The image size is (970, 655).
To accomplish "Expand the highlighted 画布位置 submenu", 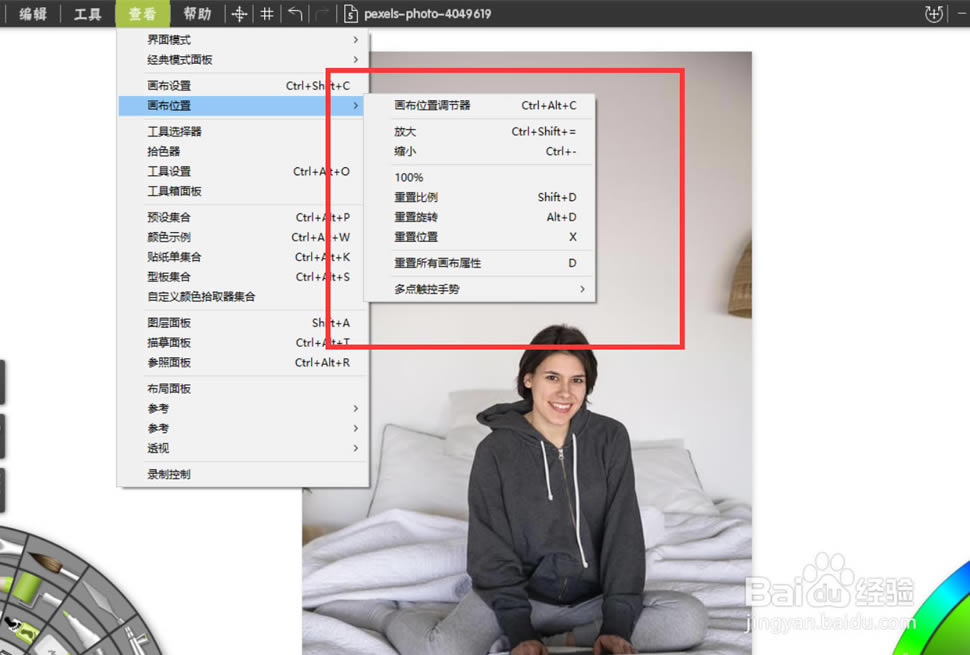I will pyautogui.click(x=243, y=105).
